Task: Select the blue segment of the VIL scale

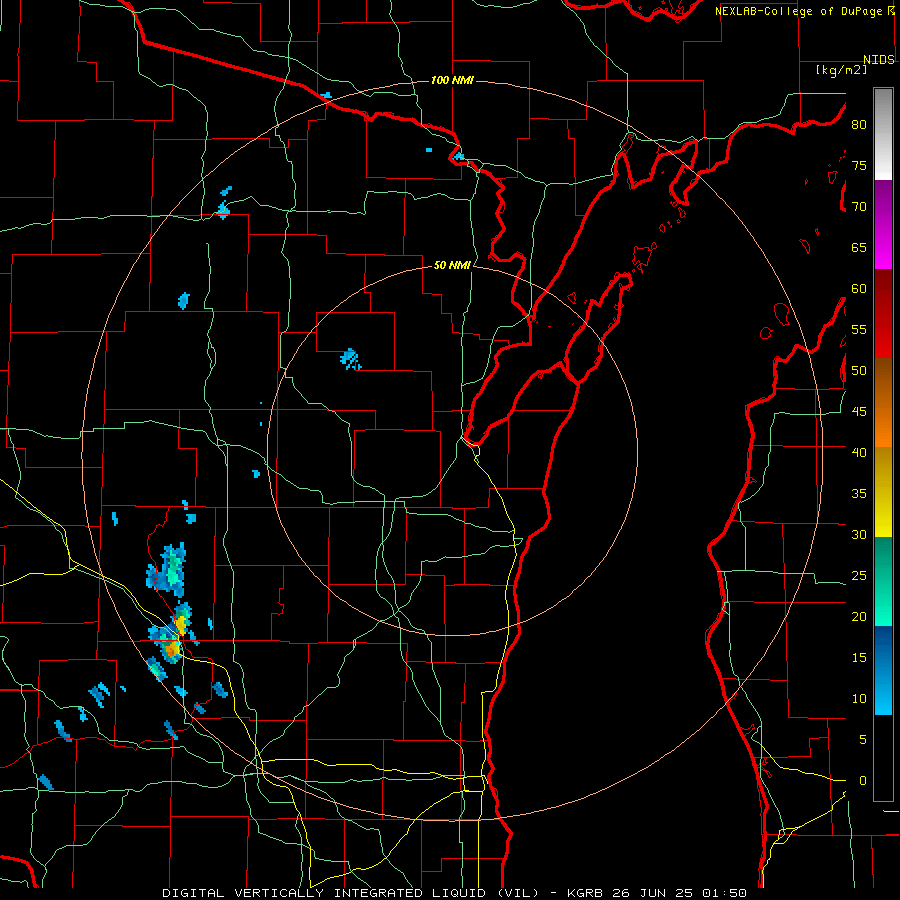Action: (x=883, y=670)
